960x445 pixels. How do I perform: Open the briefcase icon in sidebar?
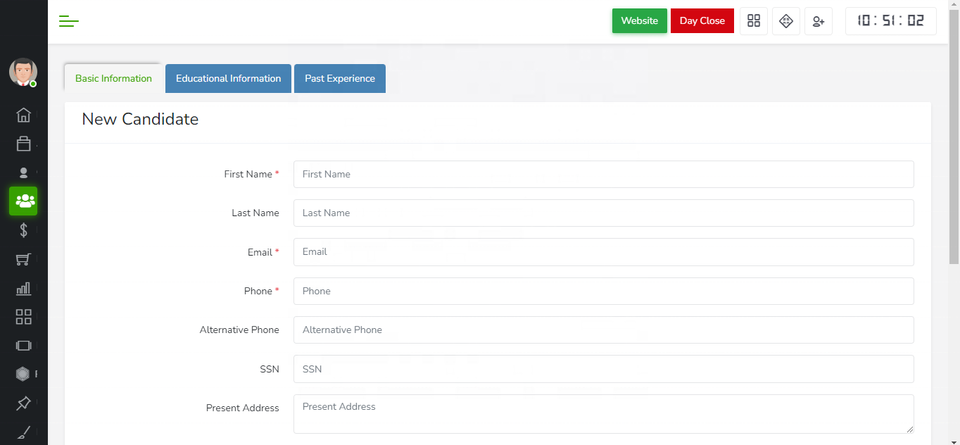[x=23, y=143]
